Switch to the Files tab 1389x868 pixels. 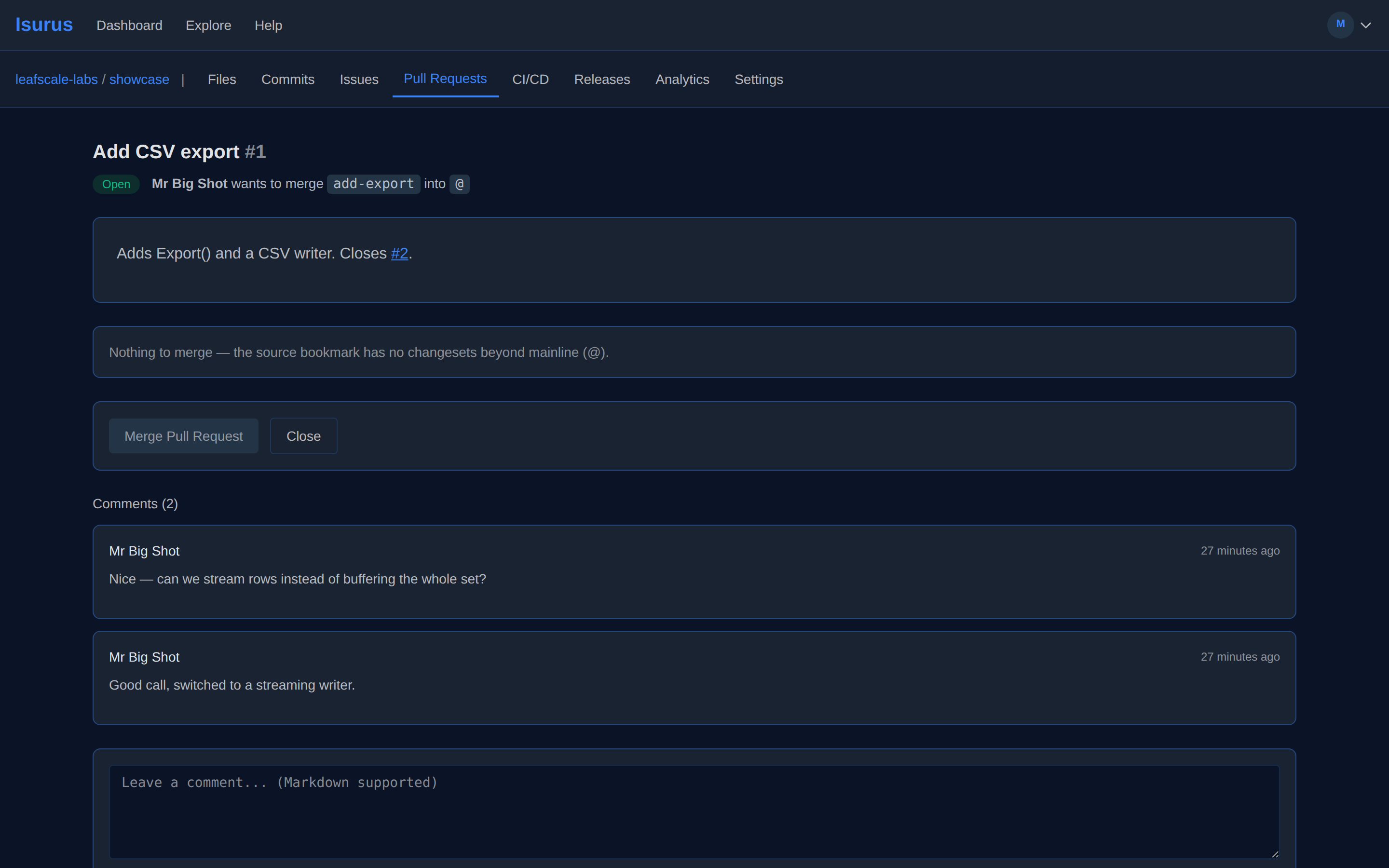click(221, 79)
